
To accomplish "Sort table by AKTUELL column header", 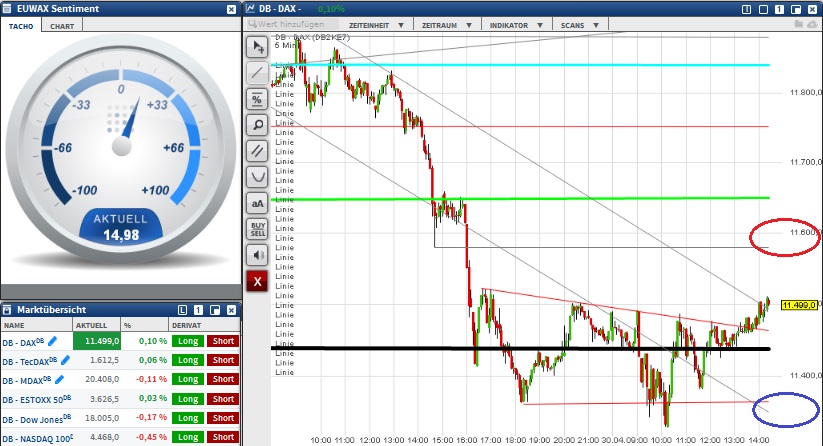I will coord(97,325).
